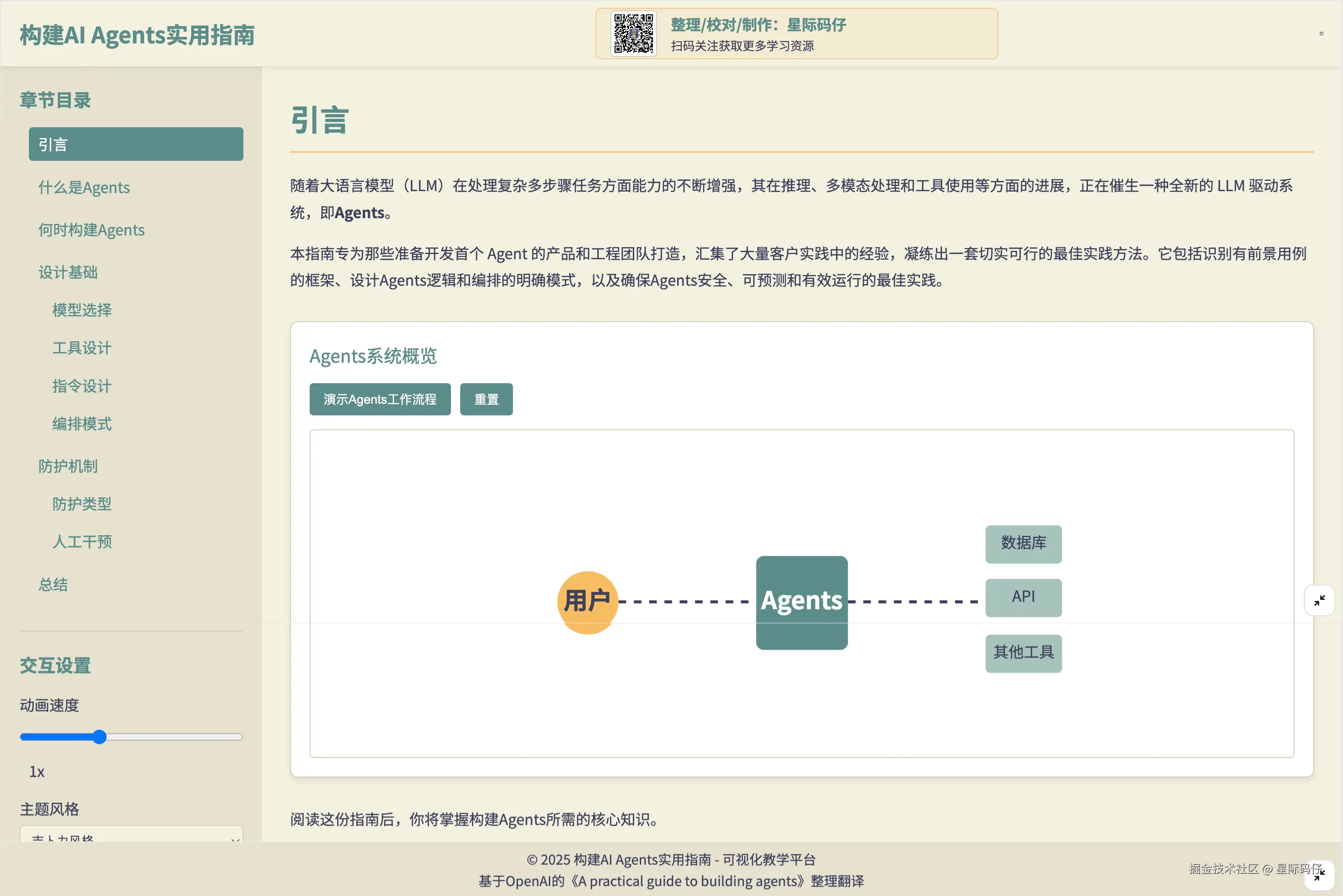Jump to the 总结 chapter
The height and width of the screenshot is (896, 1343).
pos(53,585)
